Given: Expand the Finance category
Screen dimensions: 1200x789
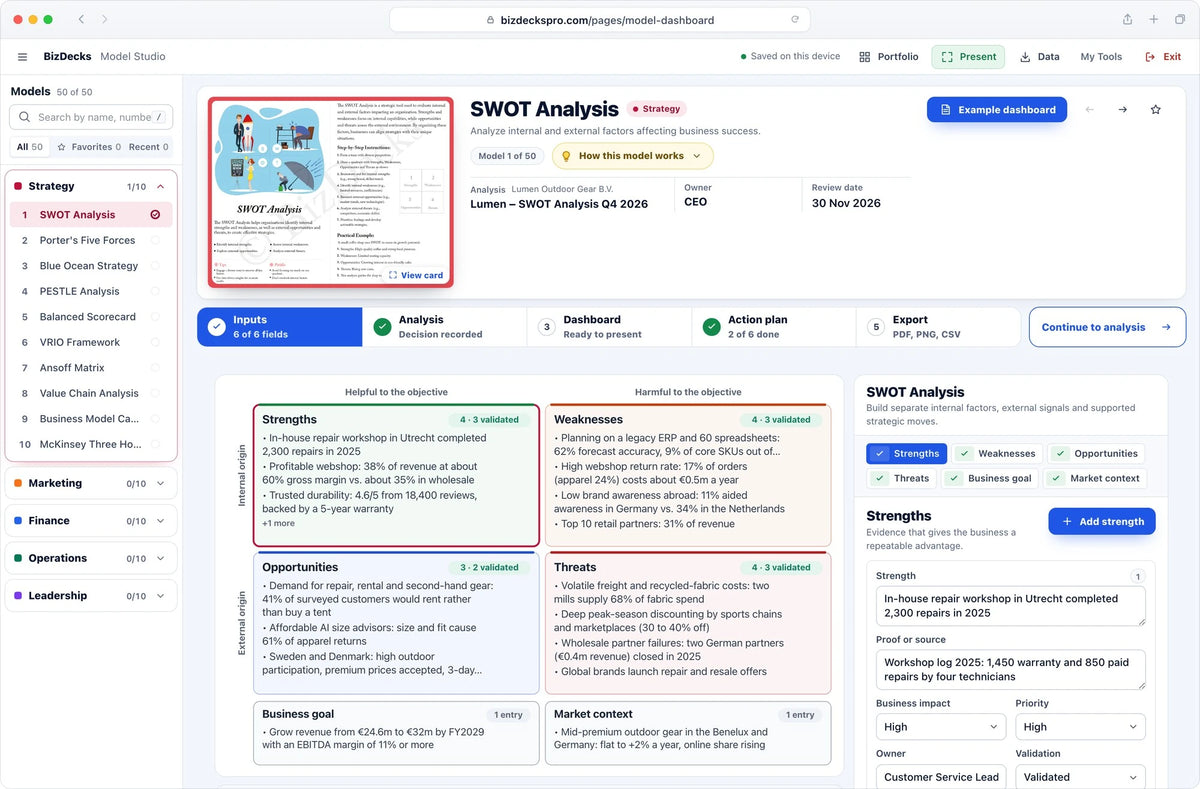Looking at the screenshot, I should [91, 521].
